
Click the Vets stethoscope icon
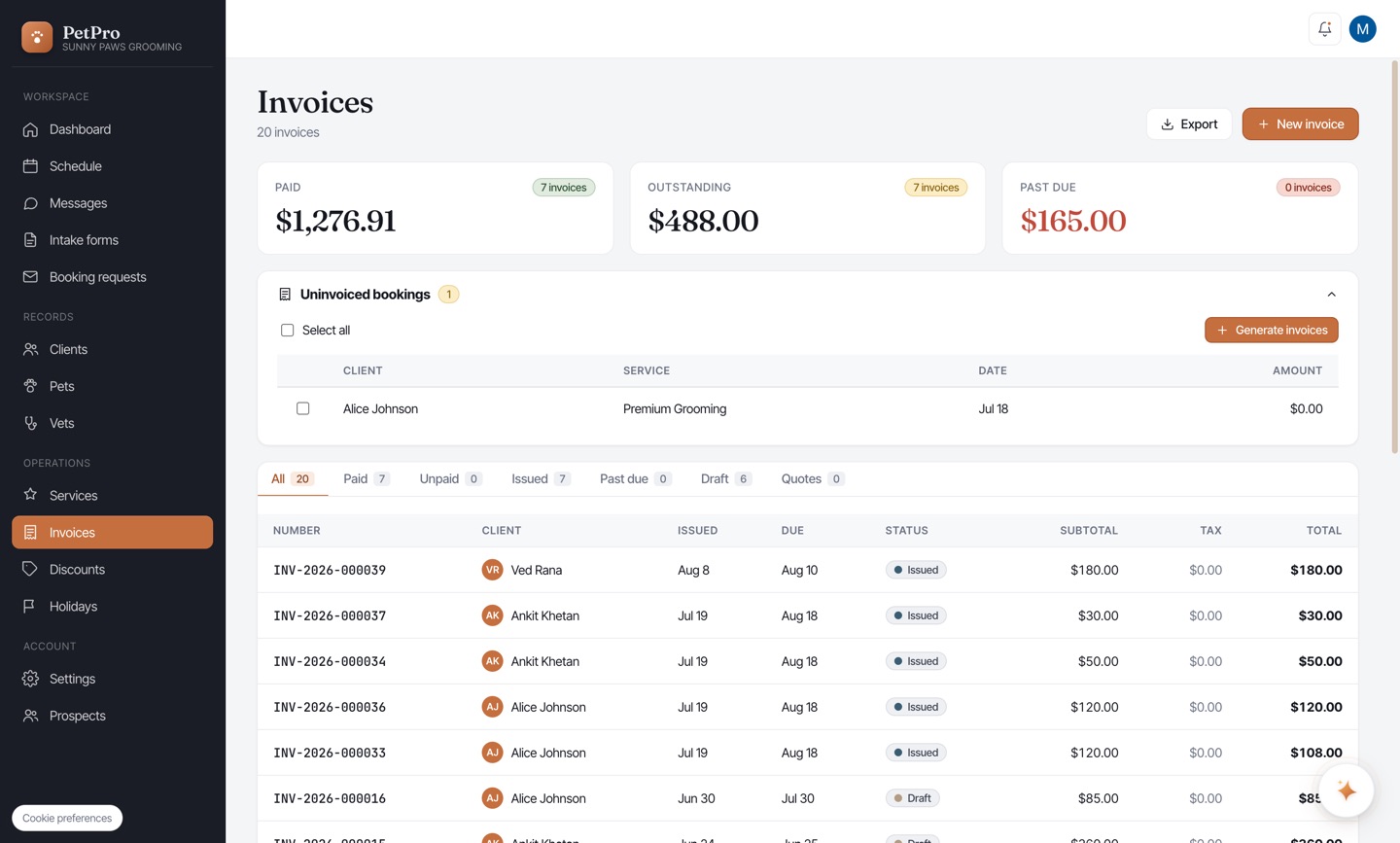31,423
